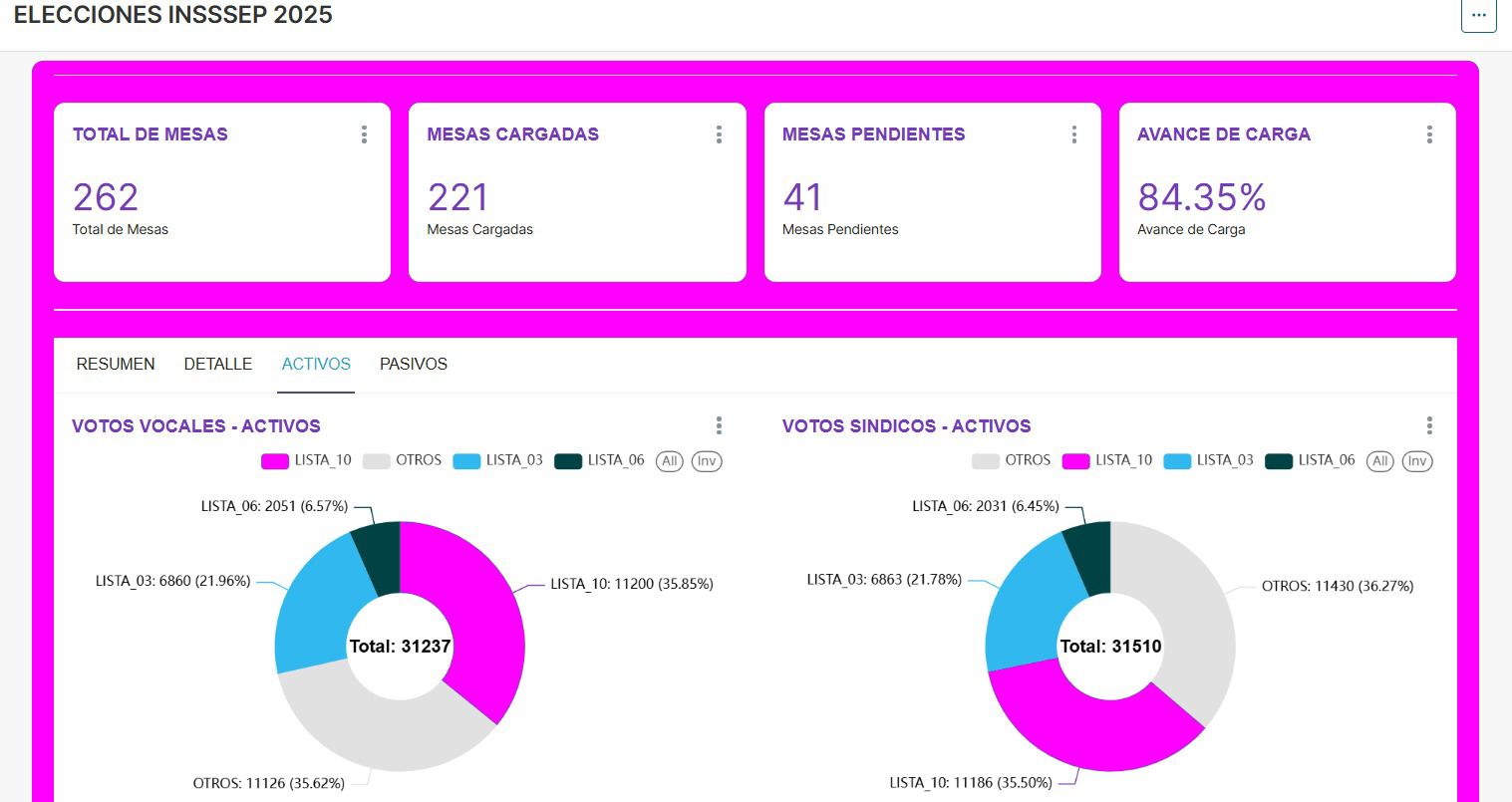Click the Inv button in Sindicos legend
1512x802 pixels.
1416,461
